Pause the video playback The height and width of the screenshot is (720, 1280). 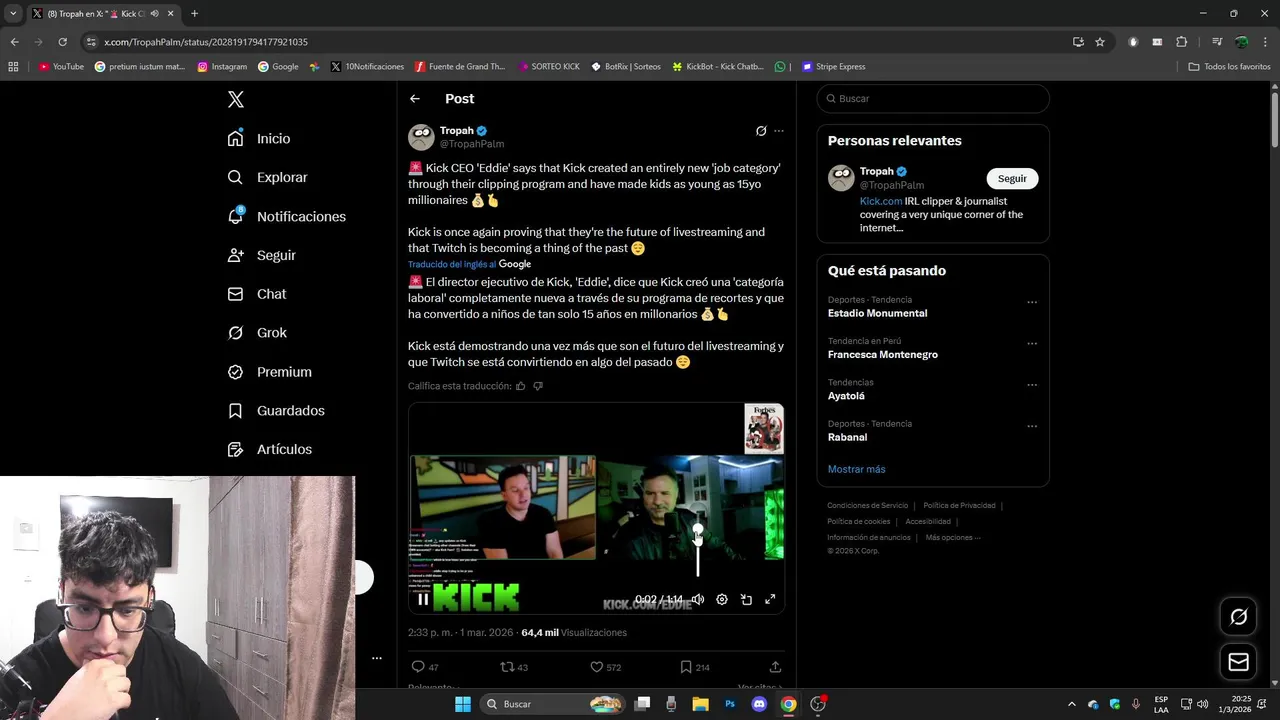[x=423, y=599]
